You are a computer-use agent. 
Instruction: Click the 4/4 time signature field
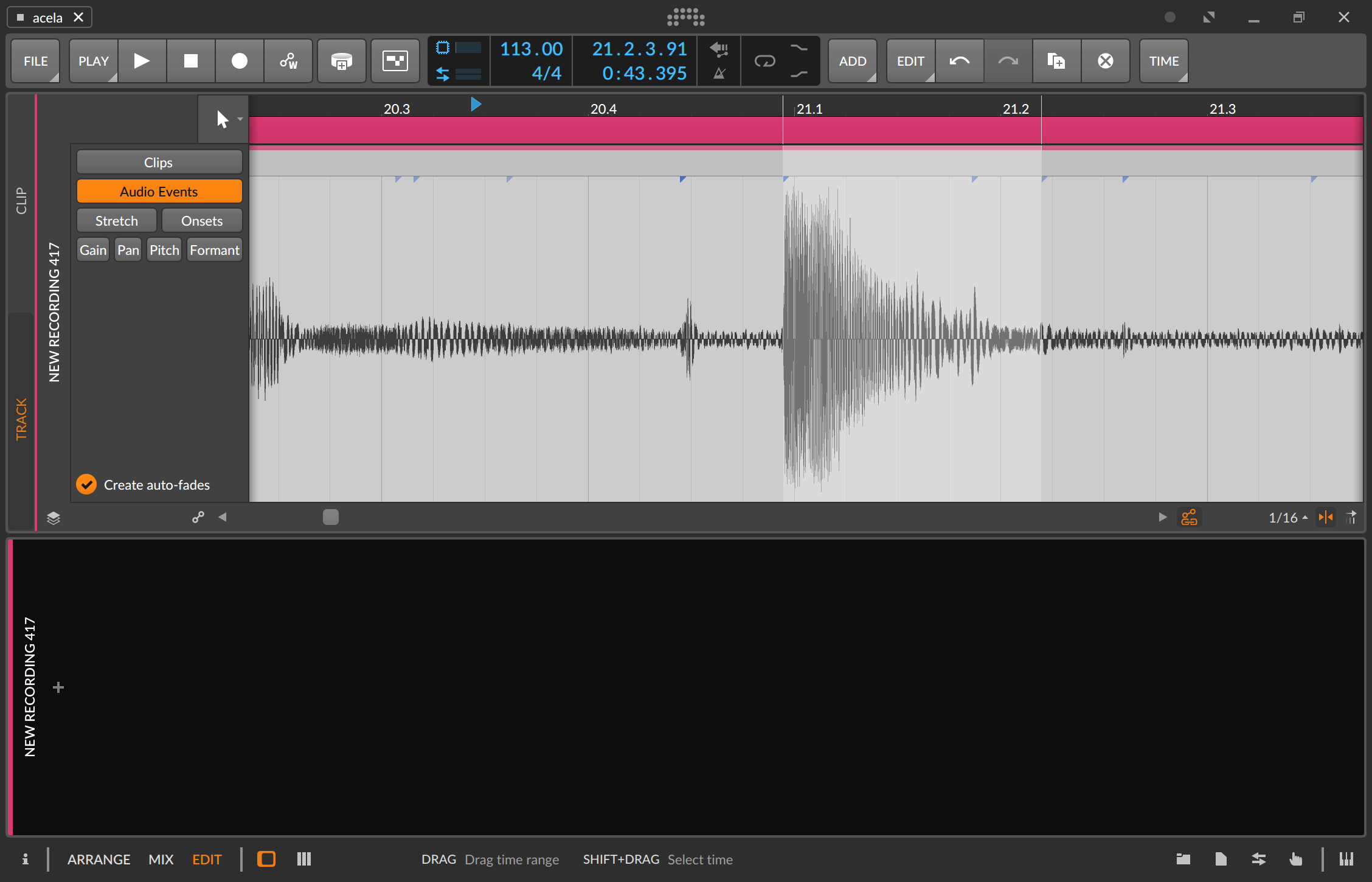546,74
